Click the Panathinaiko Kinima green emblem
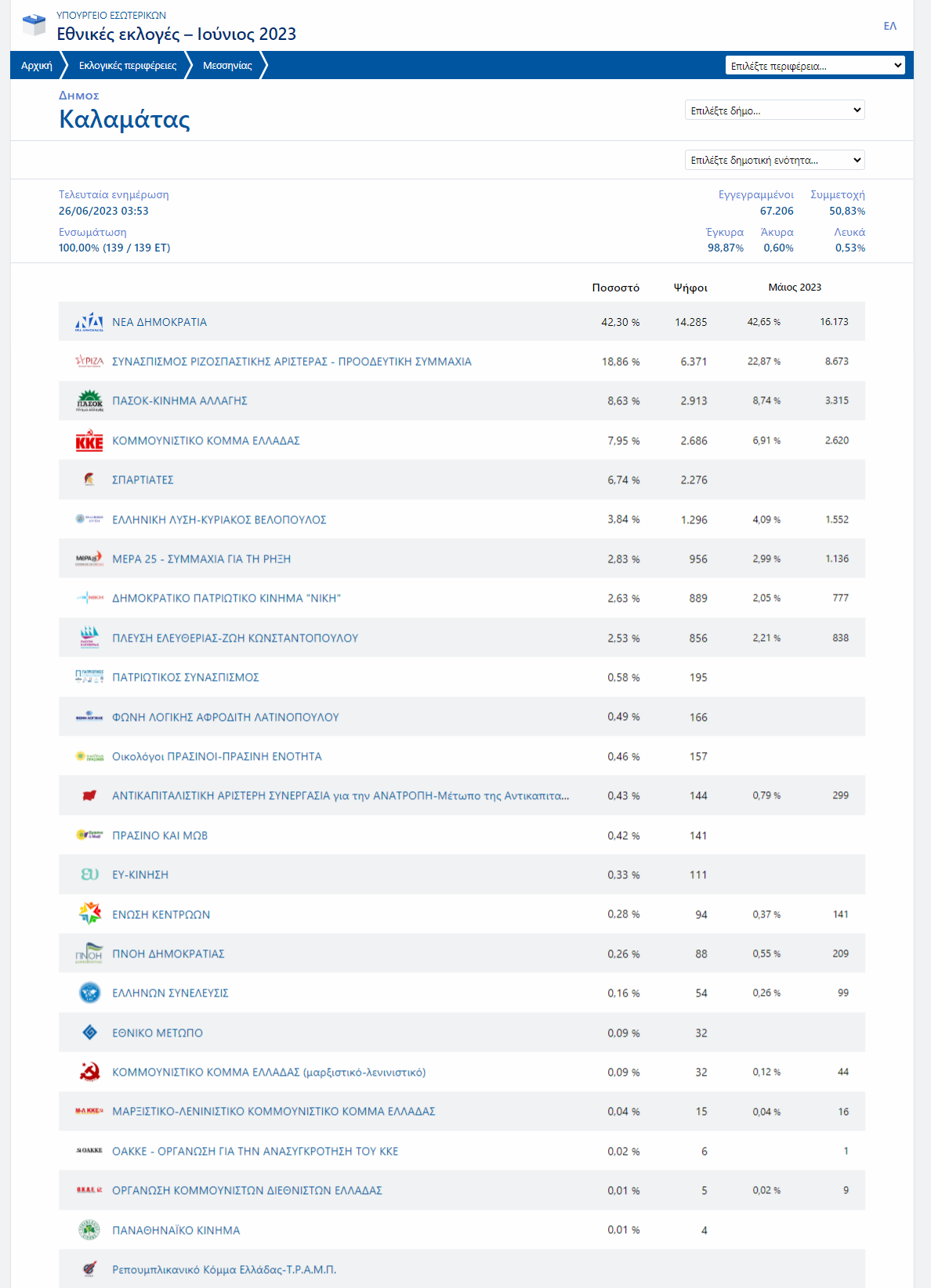Image resolution: width=931 pixels, height=1288 pixels. 89,1230
